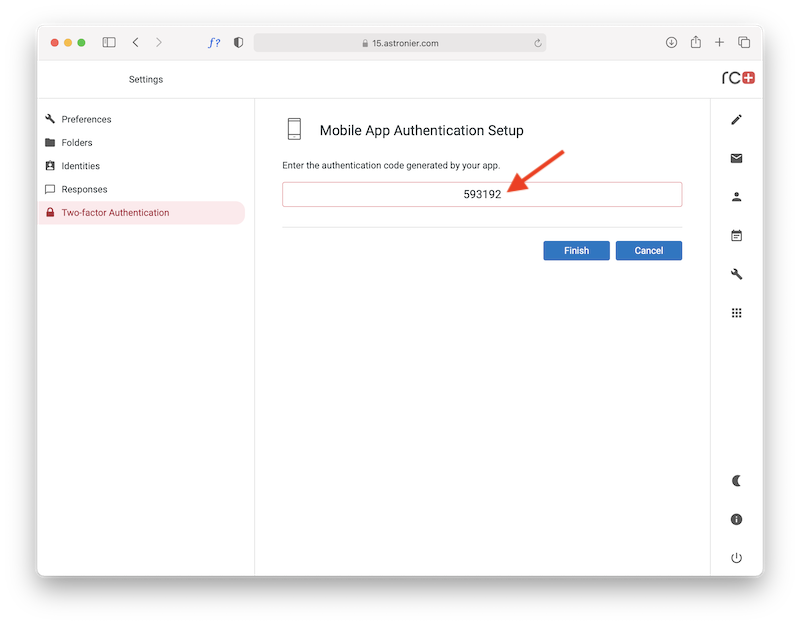Open a new Safari tab
The width and height of the screenshot is (800, 625).
tap(719, 42)
